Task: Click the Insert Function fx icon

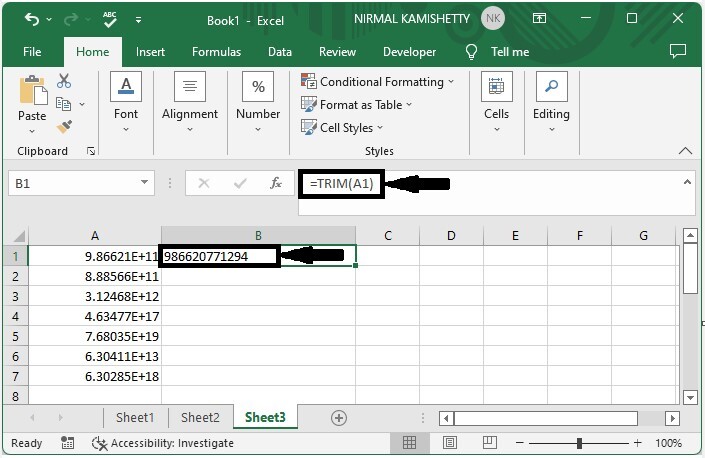Action: [x=276, y=183]
